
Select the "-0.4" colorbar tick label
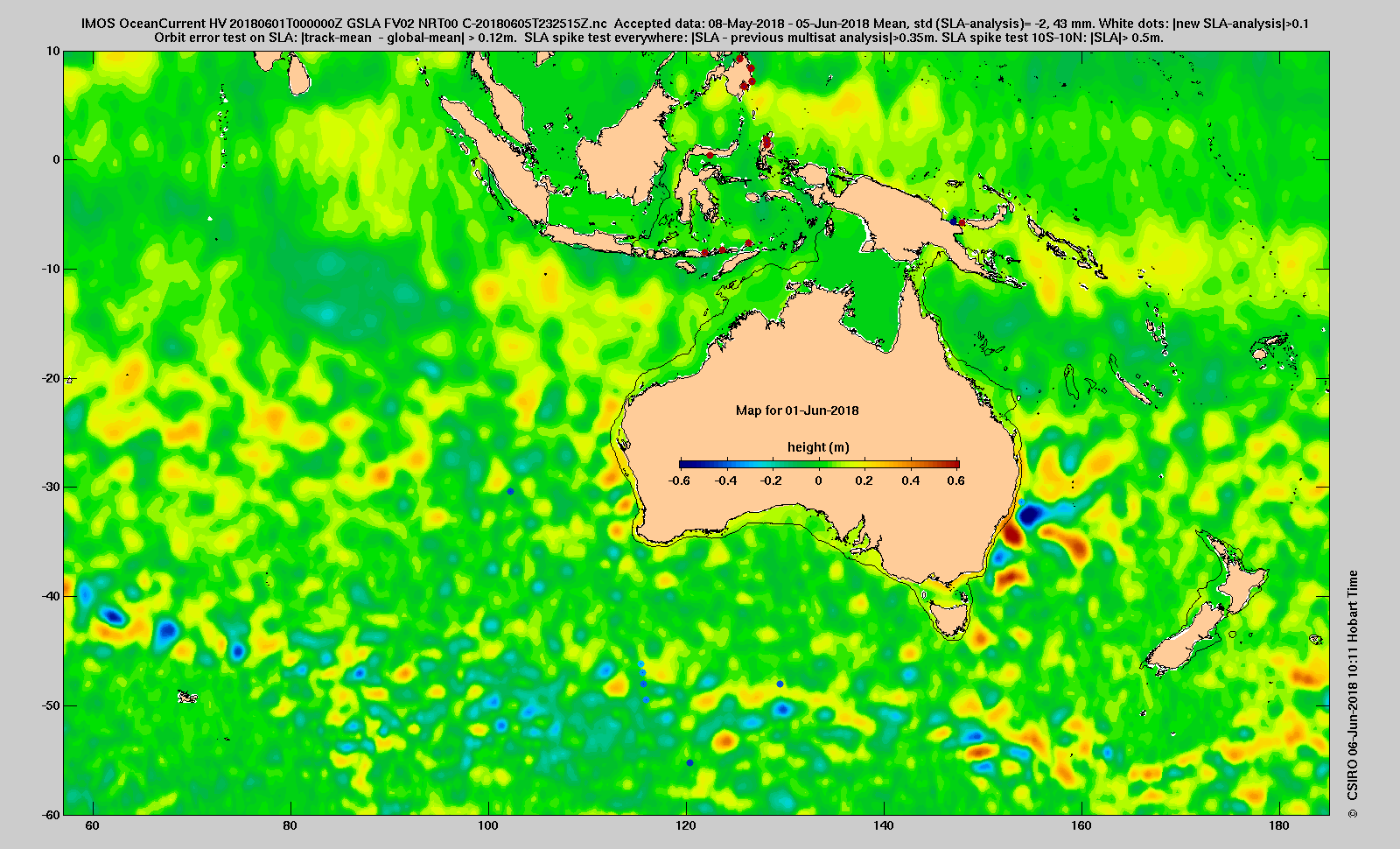(725, 481)
